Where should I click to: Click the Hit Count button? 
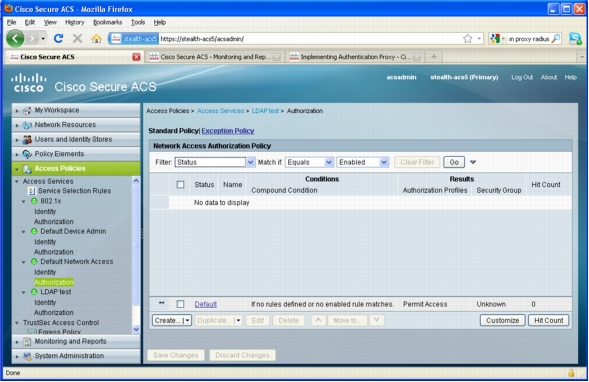coord(548,320)
